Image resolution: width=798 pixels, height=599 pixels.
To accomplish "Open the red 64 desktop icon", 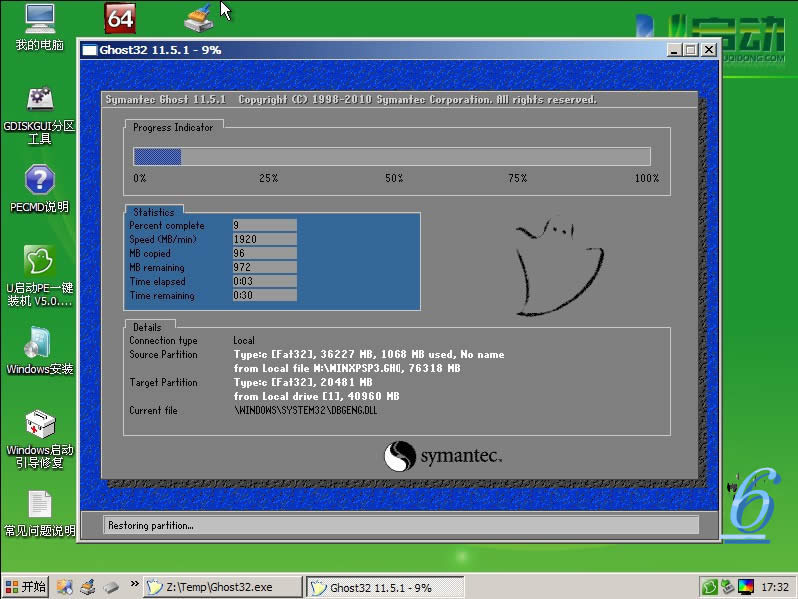I will pyautogui.click(x=119, y=17).
